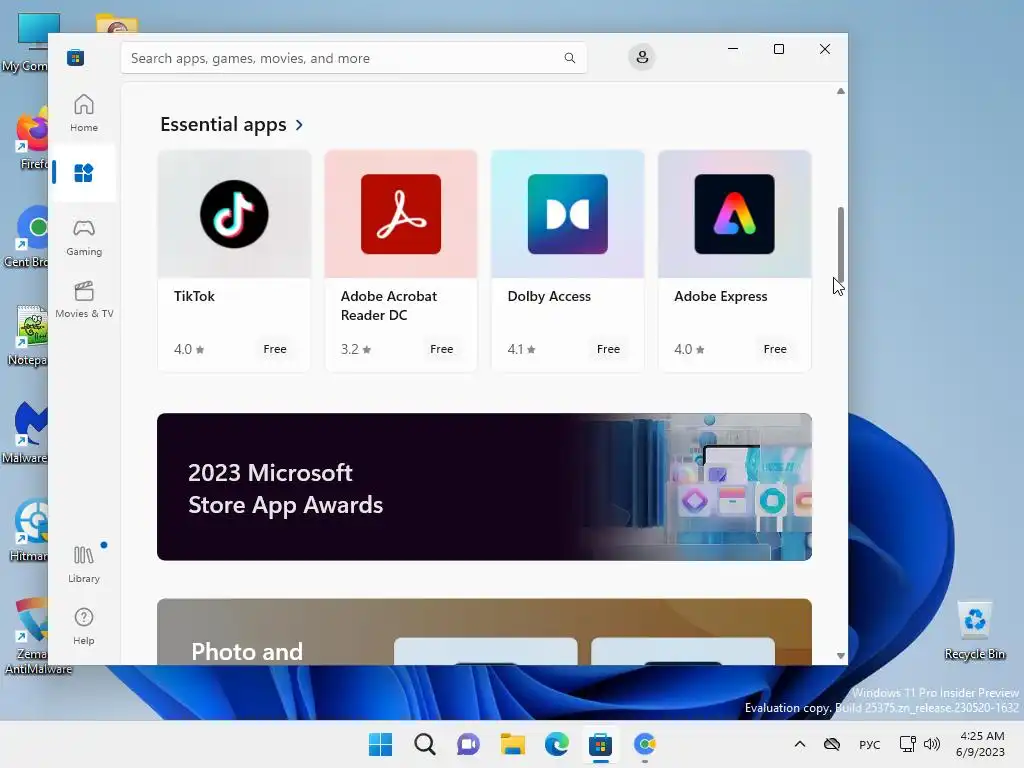Open the TikTok app title
The width and height of the screenshot is (1024, 768).
194,296
